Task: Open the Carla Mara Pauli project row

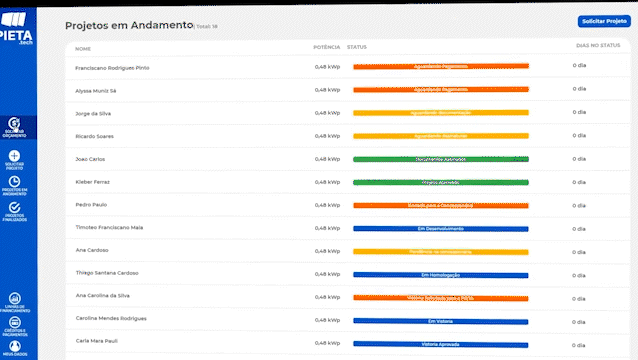Action: (348, 342)
